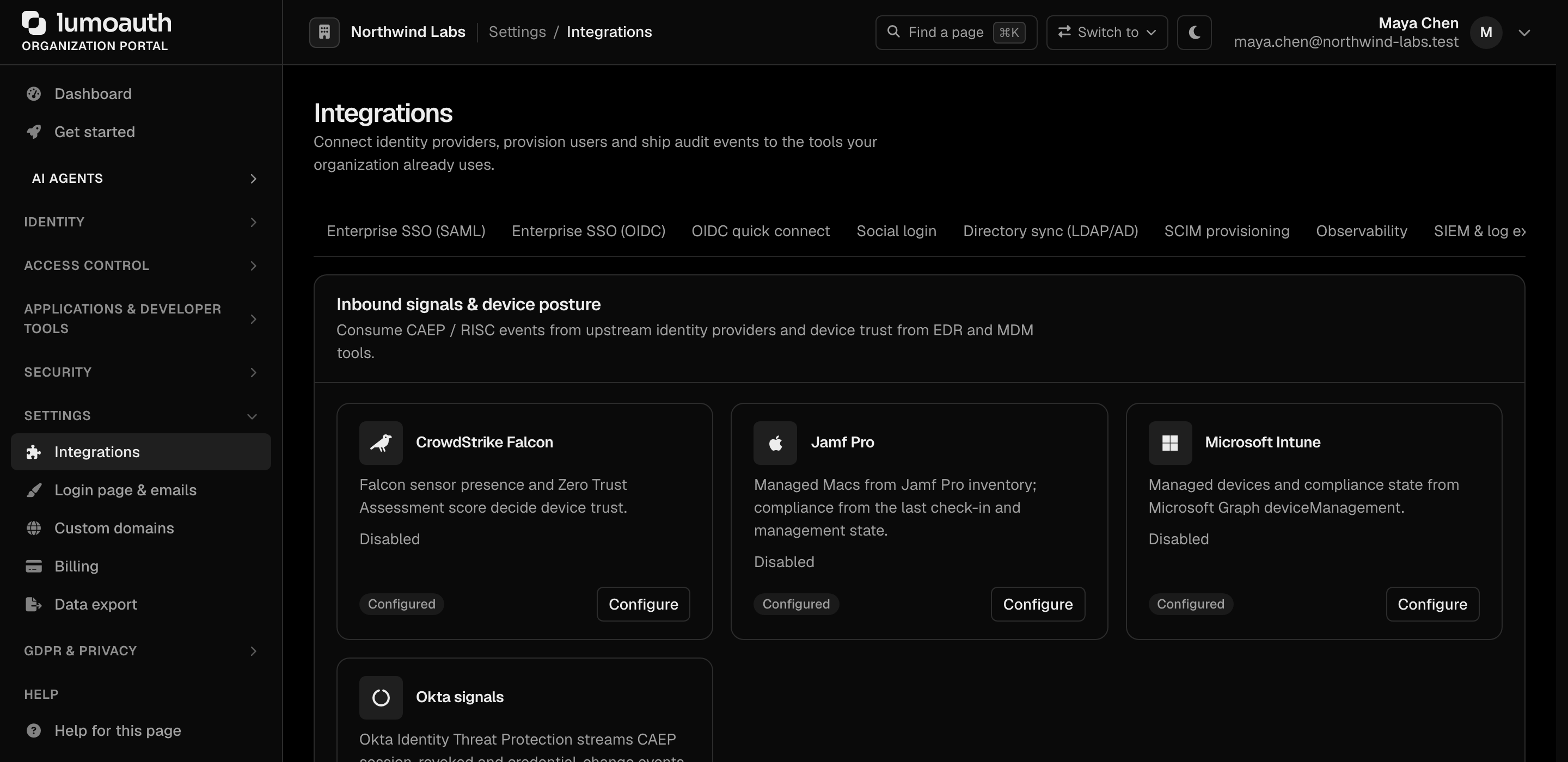Collapse the SETTINGS section
Viewport: 1568px width, 762px height.
point(140,416)
